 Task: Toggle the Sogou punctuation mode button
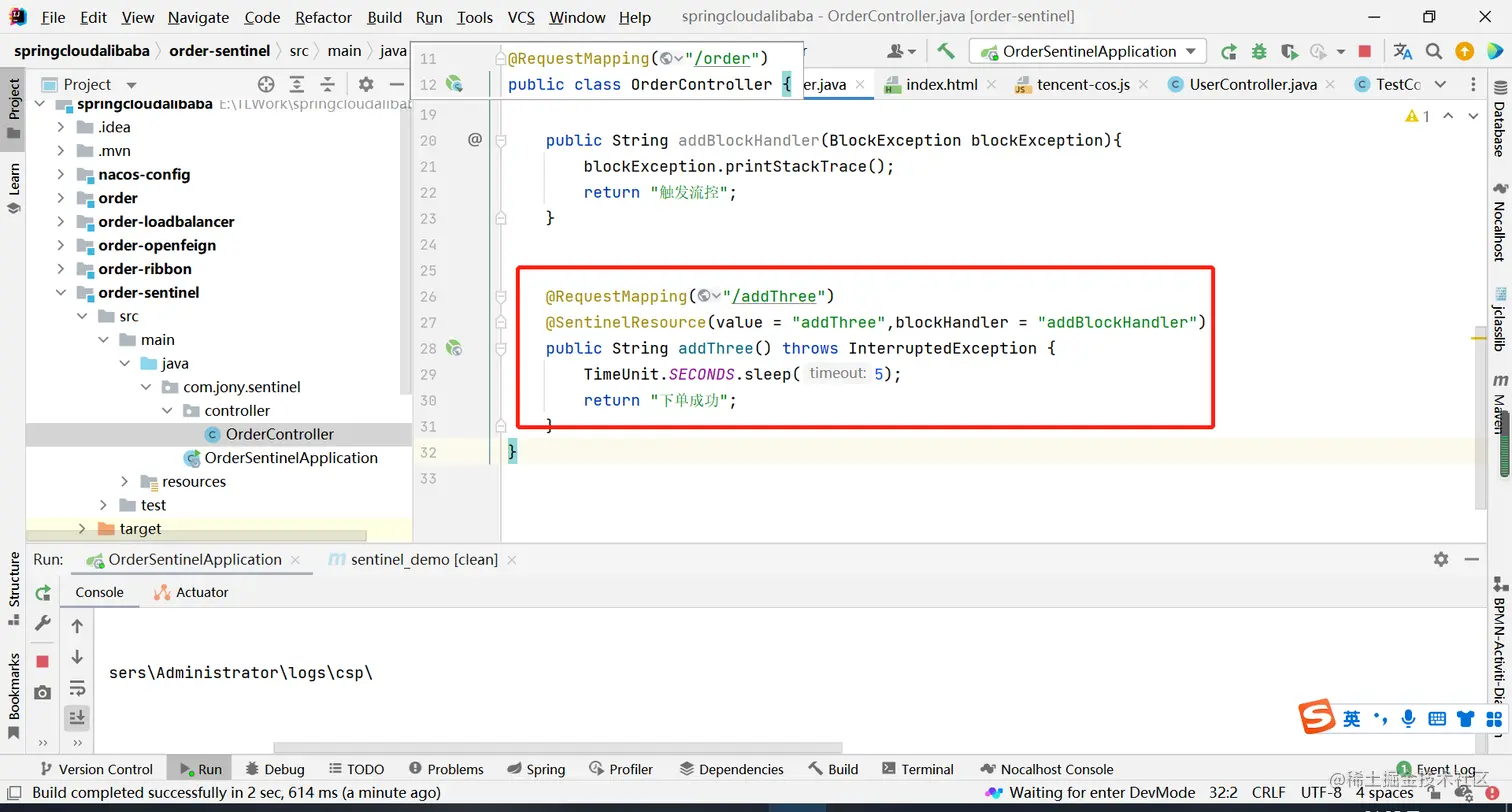tap(1381, 718)
